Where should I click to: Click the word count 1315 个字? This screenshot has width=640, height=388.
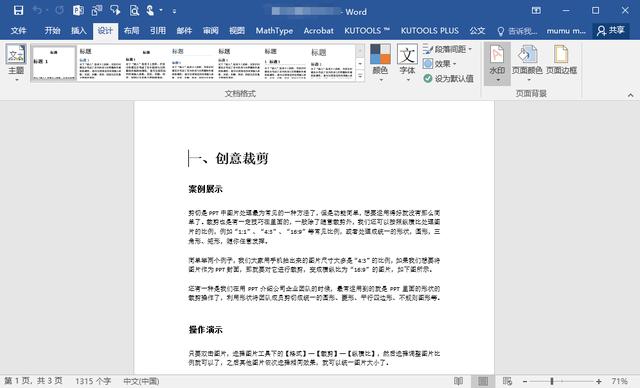[x=93, y=381]
